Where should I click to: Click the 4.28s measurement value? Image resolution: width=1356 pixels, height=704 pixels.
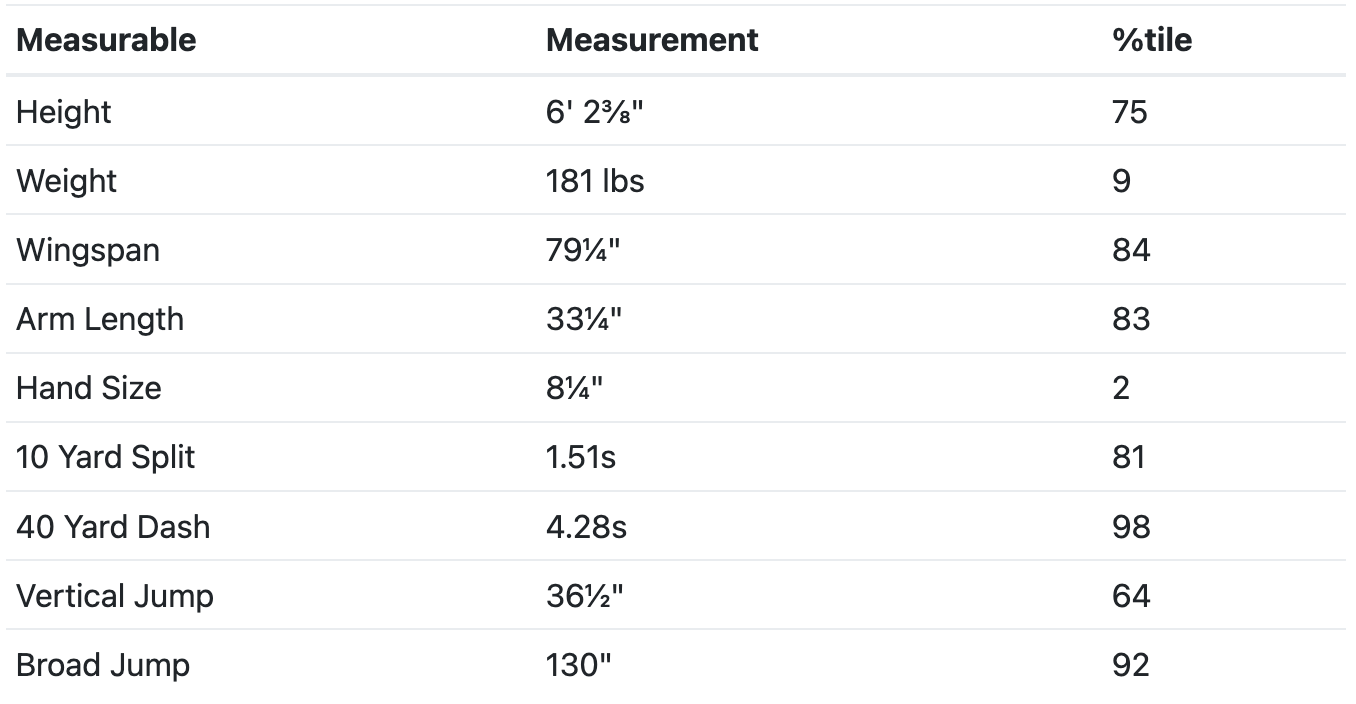click(586, 526)
